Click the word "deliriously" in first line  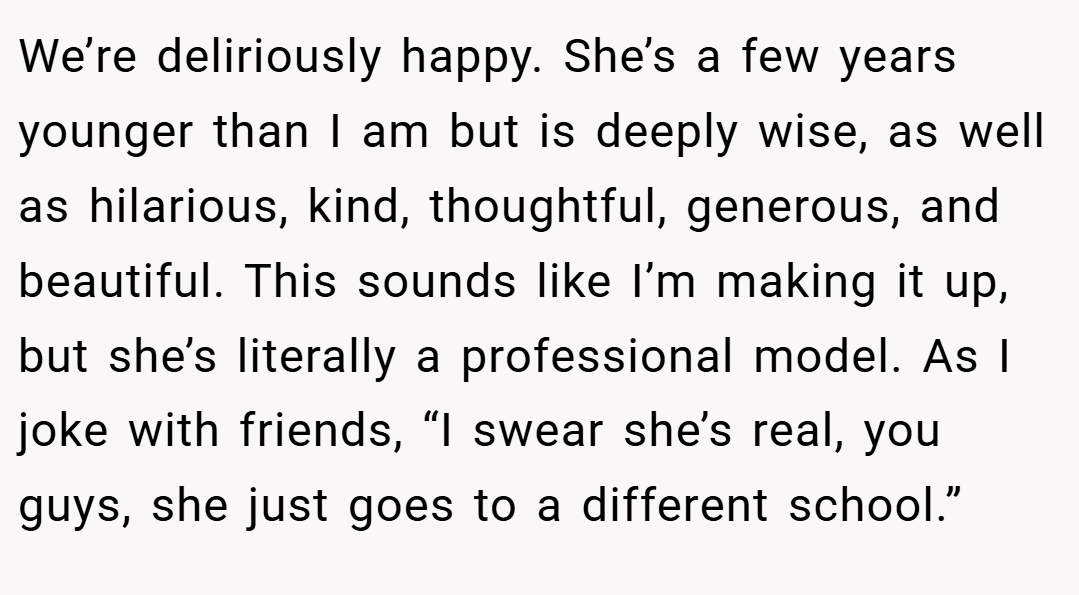coord(268,56)
